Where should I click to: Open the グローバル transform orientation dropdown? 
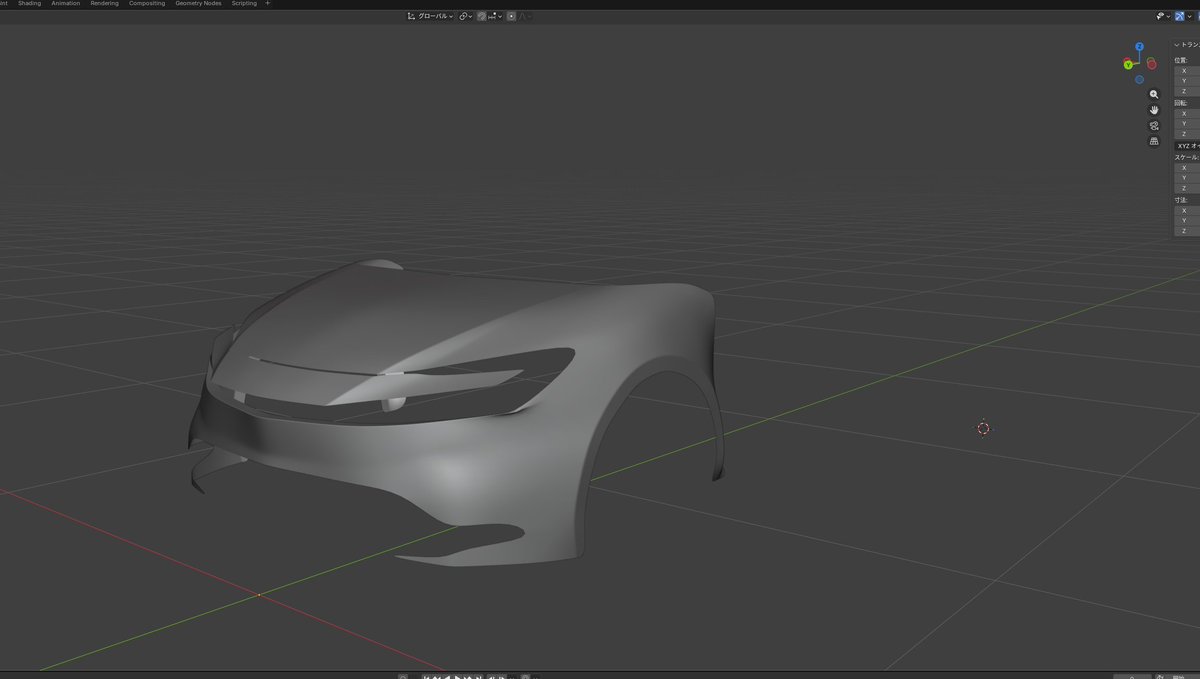point(430,16)
